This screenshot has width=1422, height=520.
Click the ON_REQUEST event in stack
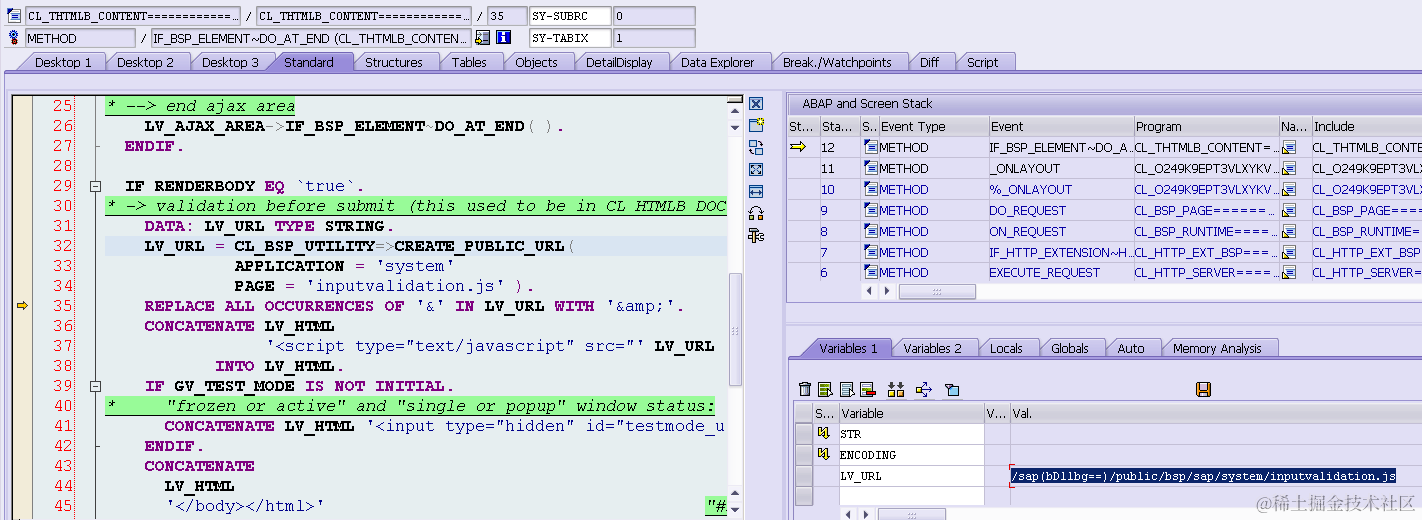(x=1027, y=231)
